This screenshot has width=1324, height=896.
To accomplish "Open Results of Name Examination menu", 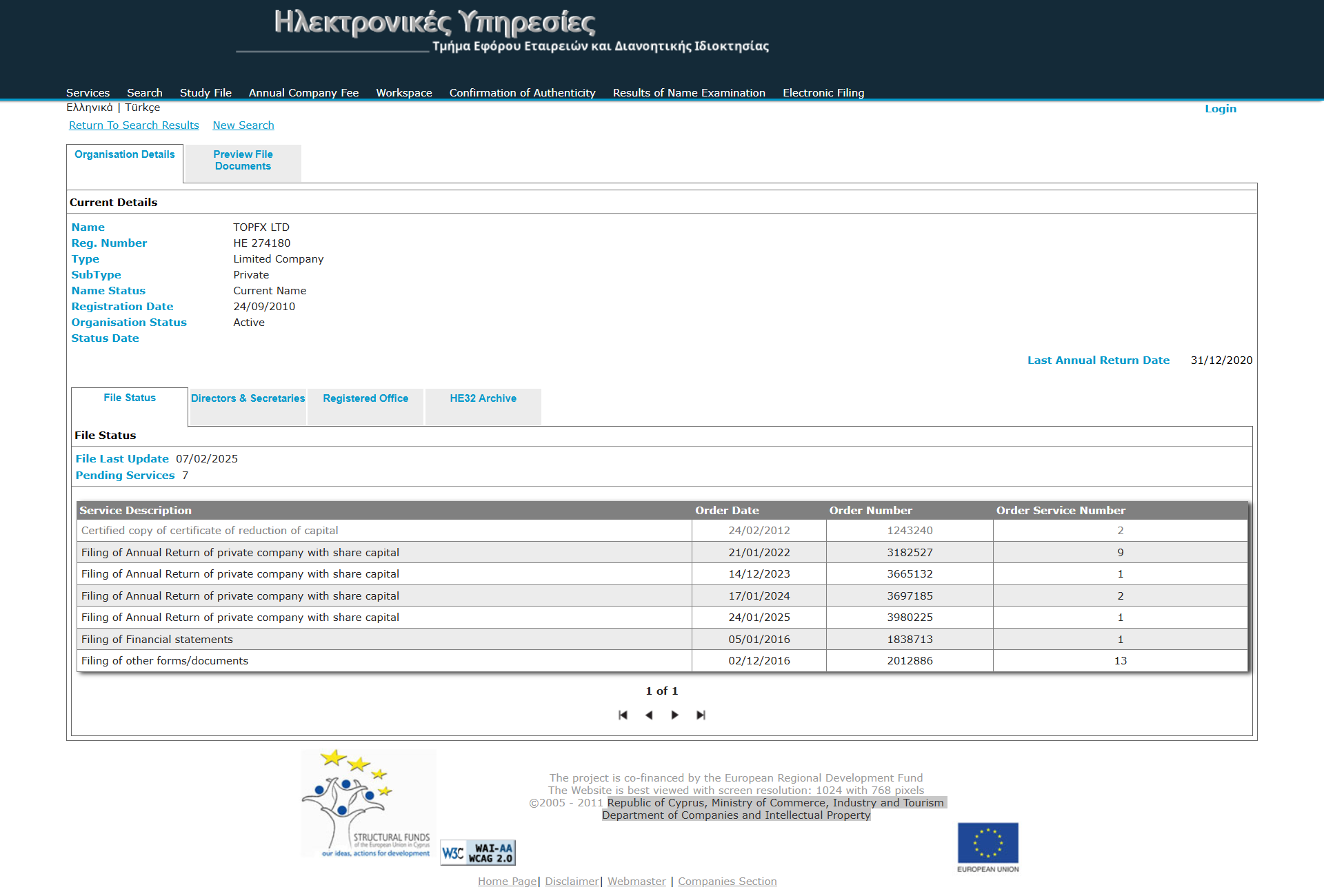I will [689, 92].
